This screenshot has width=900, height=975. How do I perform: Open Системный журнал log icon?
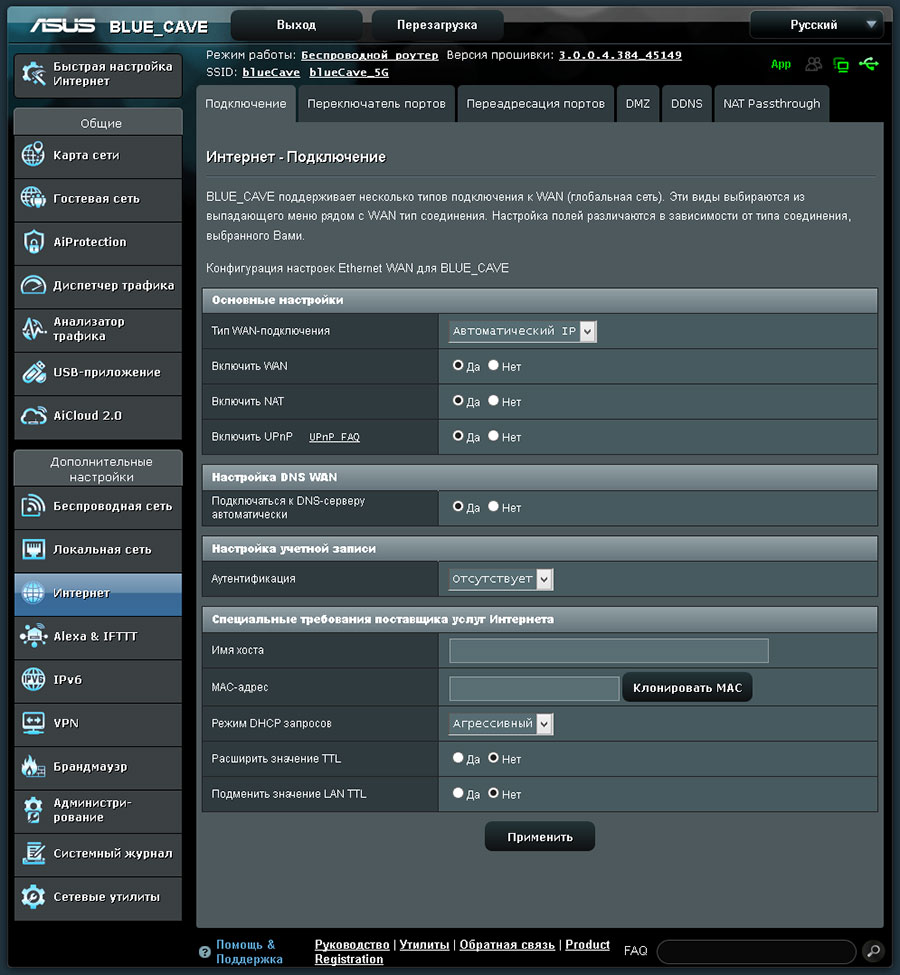(x=34, y=853)
